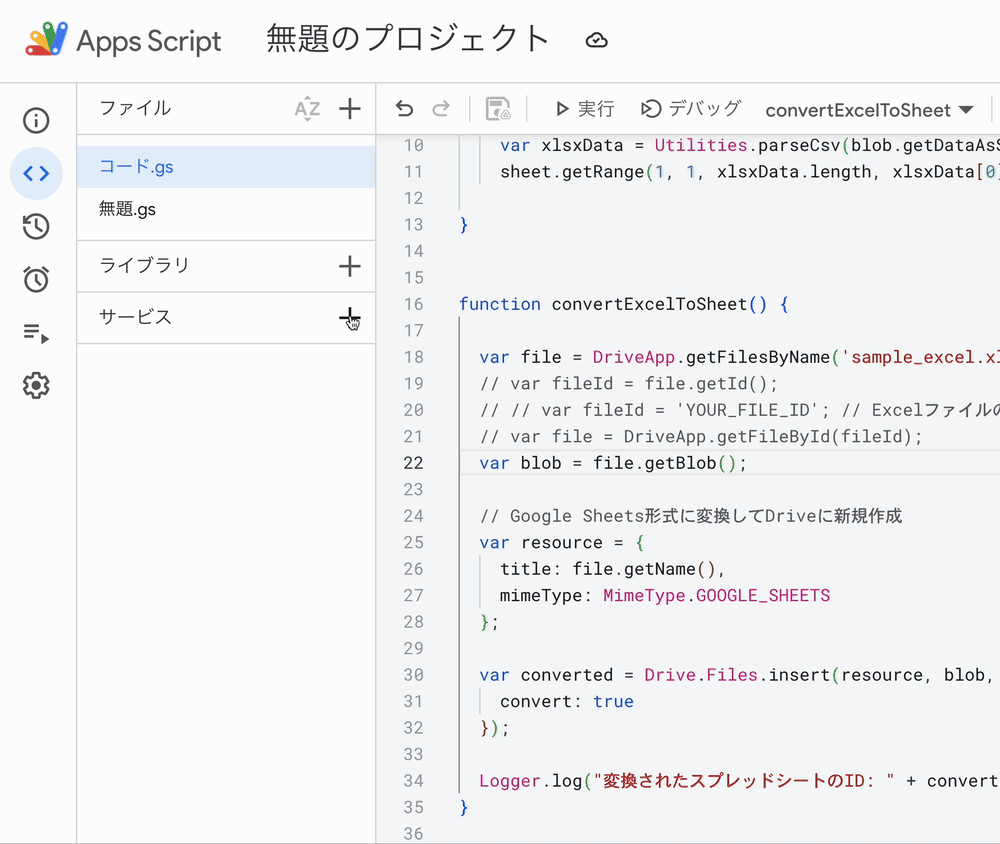Run the selected function with 実行
This screenshot has height=844, width=1000.
tap(585, 109)
